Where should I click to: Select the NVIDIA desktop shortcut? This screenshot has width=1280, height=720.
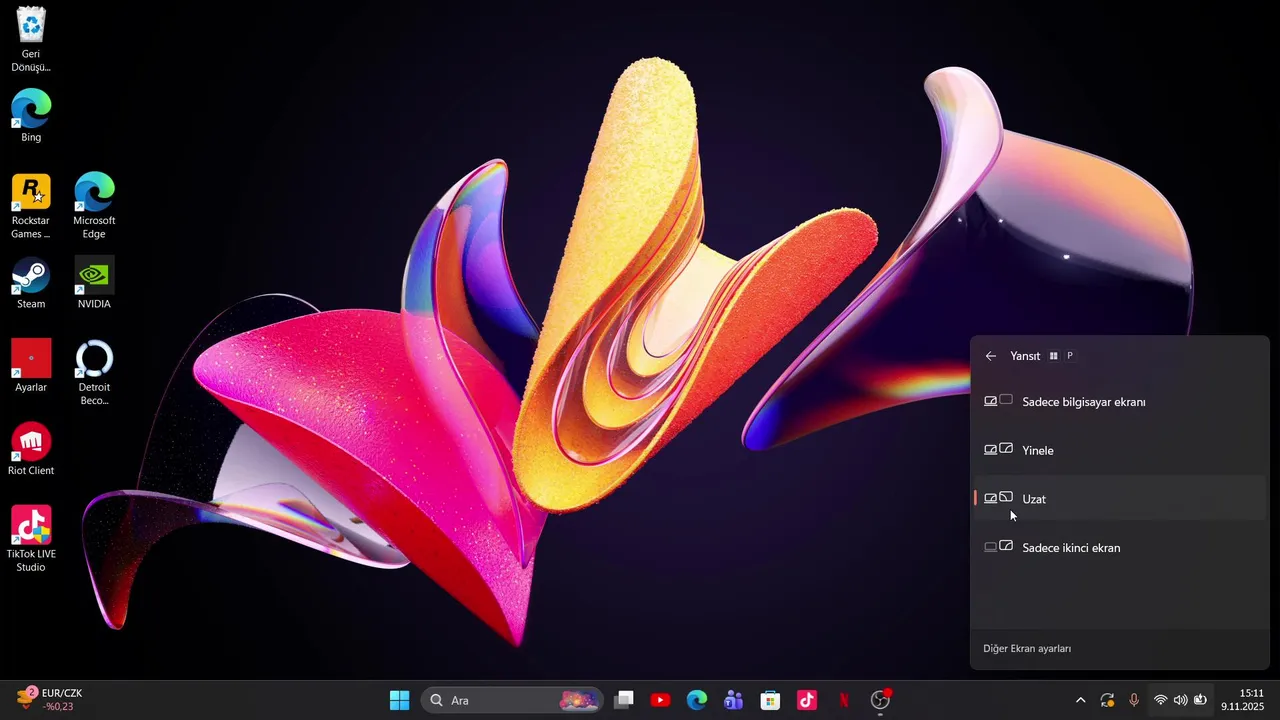94,283
